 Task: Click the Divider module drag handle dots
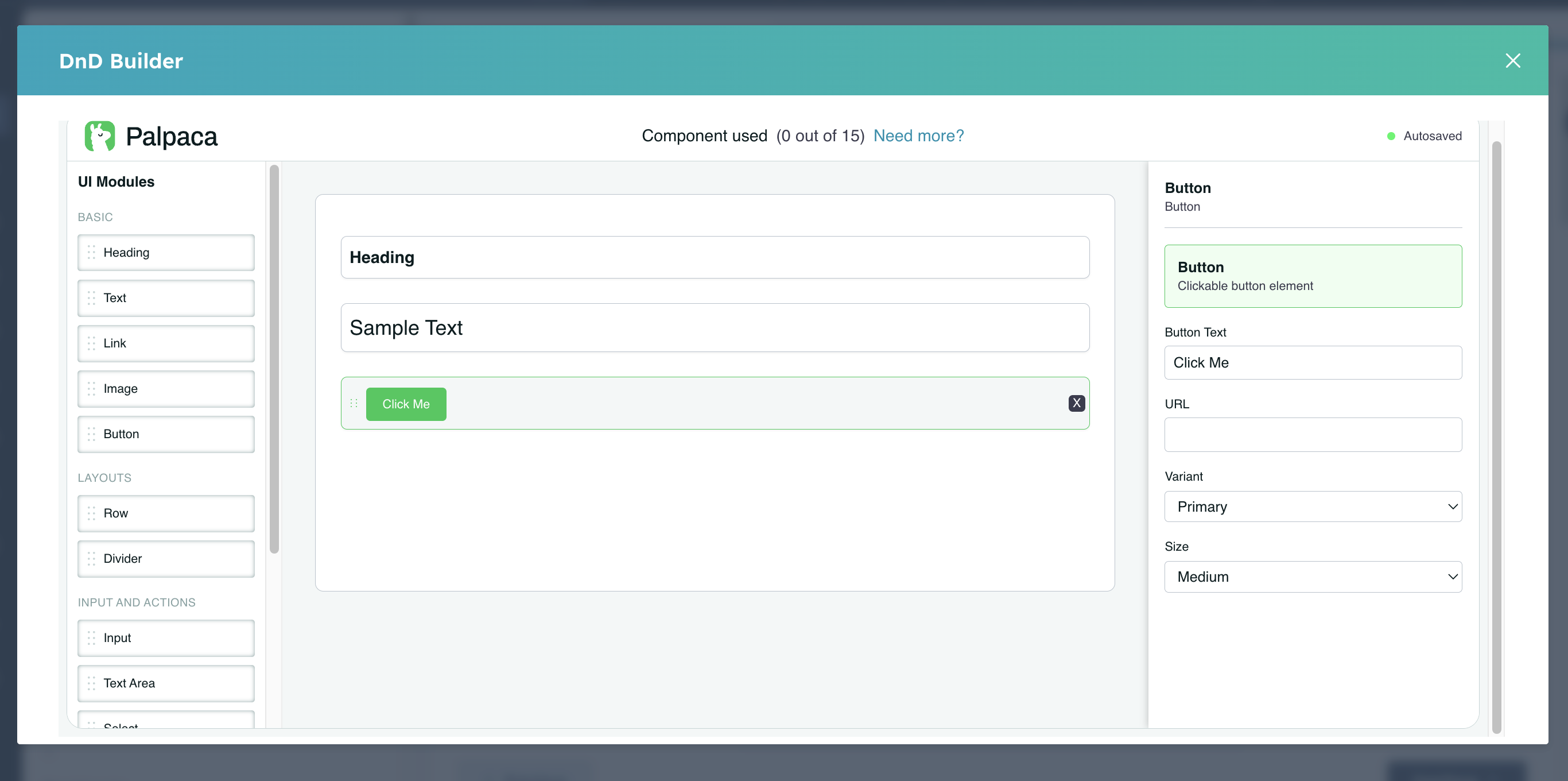[x=91, y=559]
